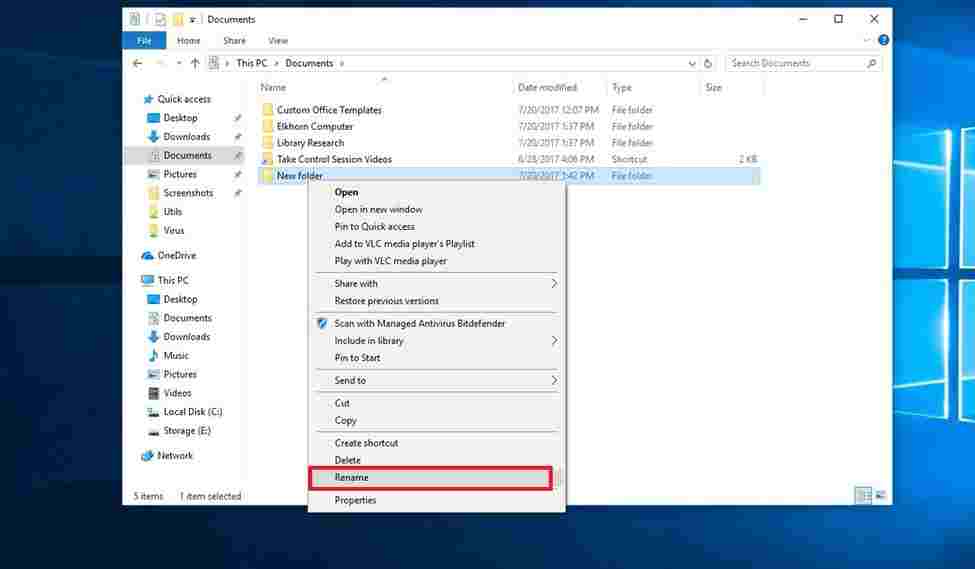Click the Search Documents field
975x569 pixels.
[804, 63]
